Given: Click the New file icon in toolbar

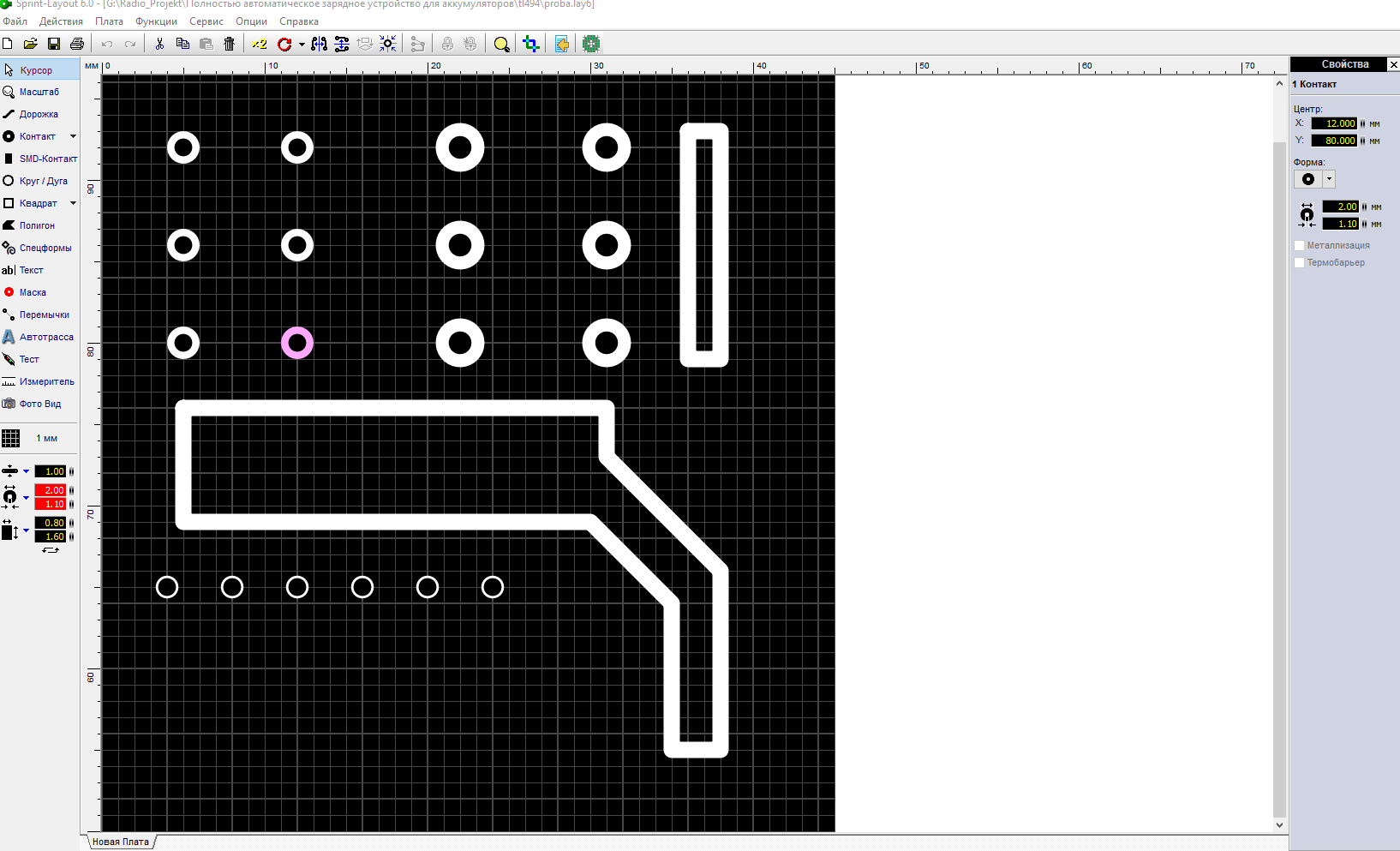Looking at the screenshot, I should [8, 44].
